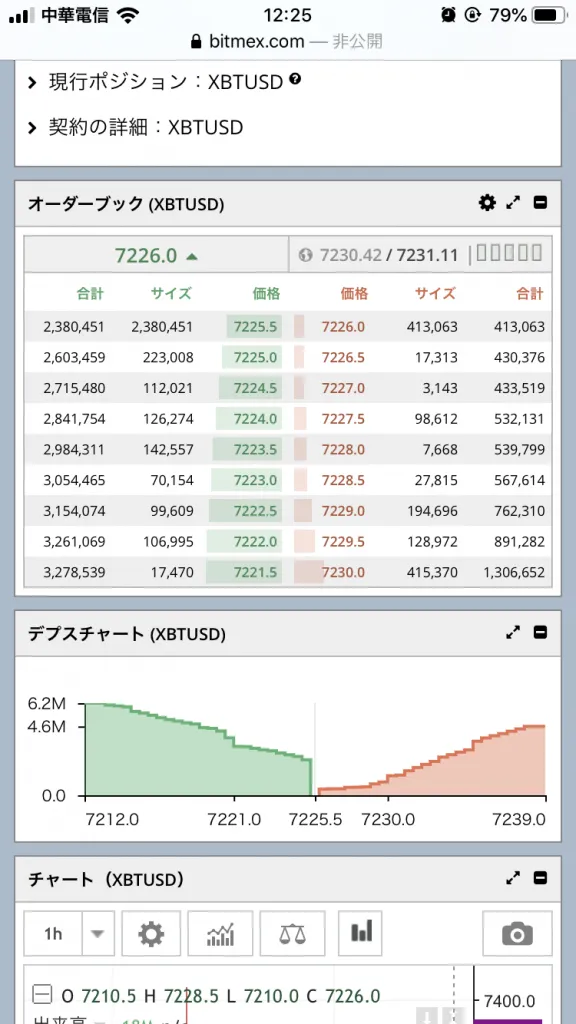Select bid price 7222.5

[x=255, y=511]
